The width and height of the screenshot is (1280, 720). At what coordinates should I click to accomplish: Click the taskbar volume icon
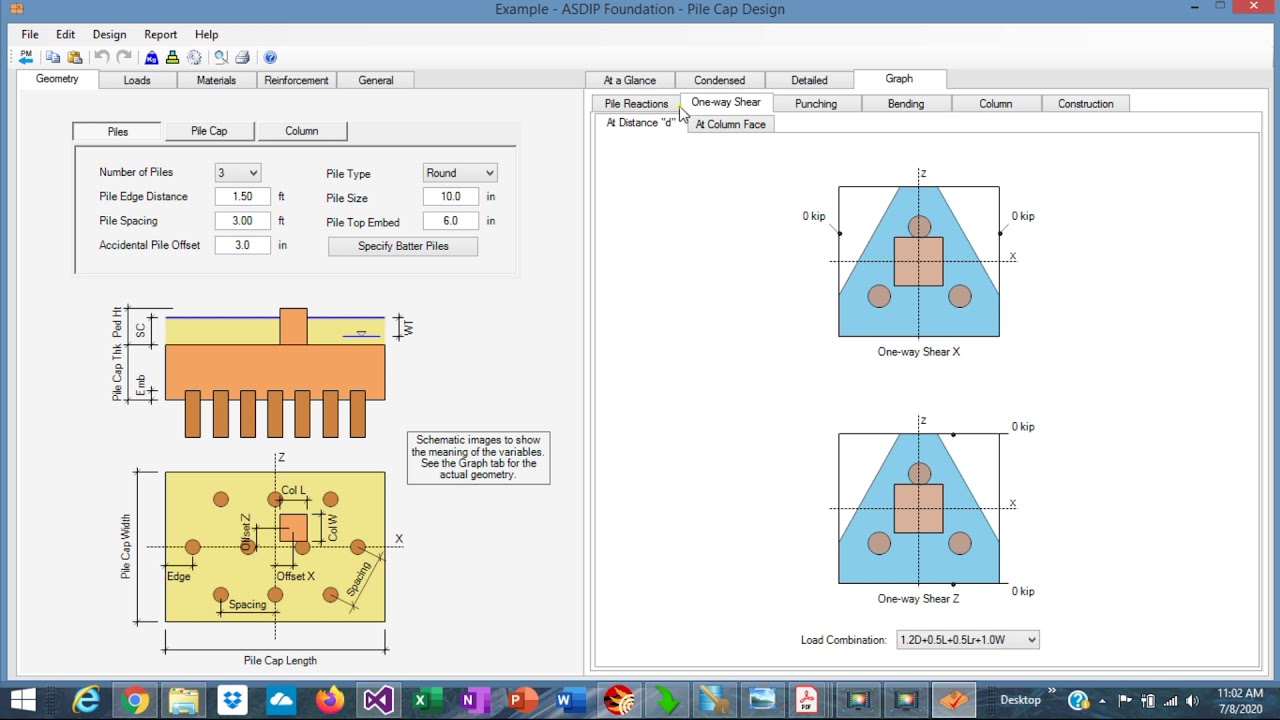pyautogui.click(x=1194, y=701)
